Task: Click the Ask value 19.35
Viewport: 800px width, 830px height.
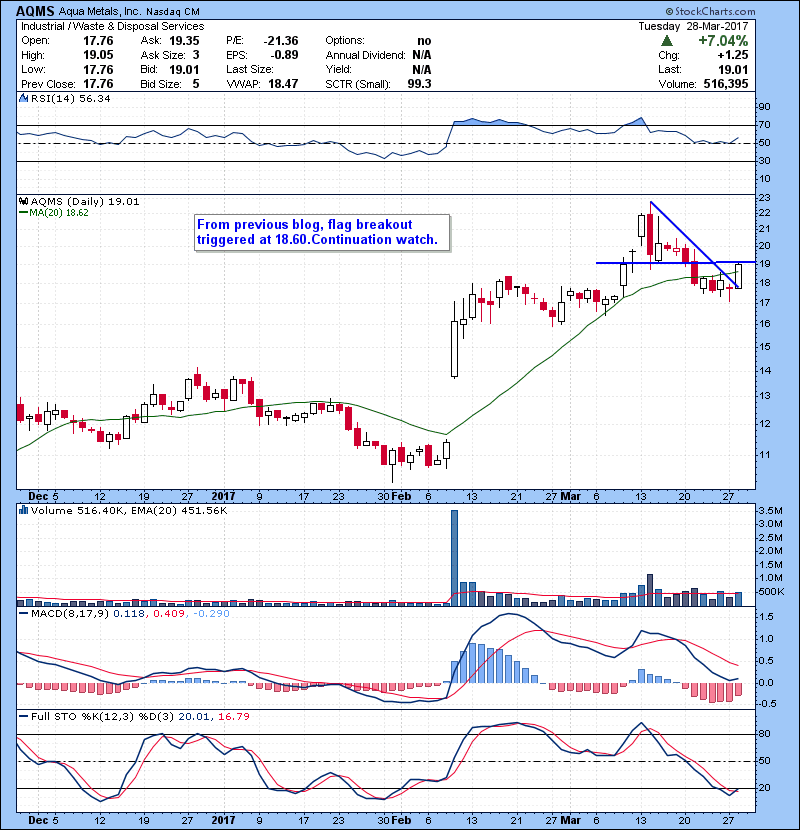Action: (184, 41)
